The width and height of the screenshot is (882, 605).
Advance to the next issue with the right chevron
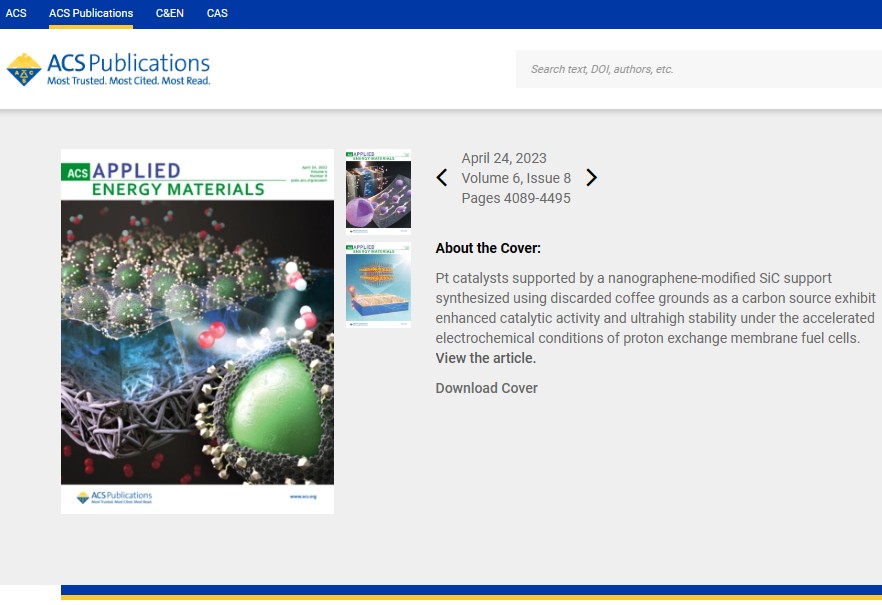pos(591,177)
